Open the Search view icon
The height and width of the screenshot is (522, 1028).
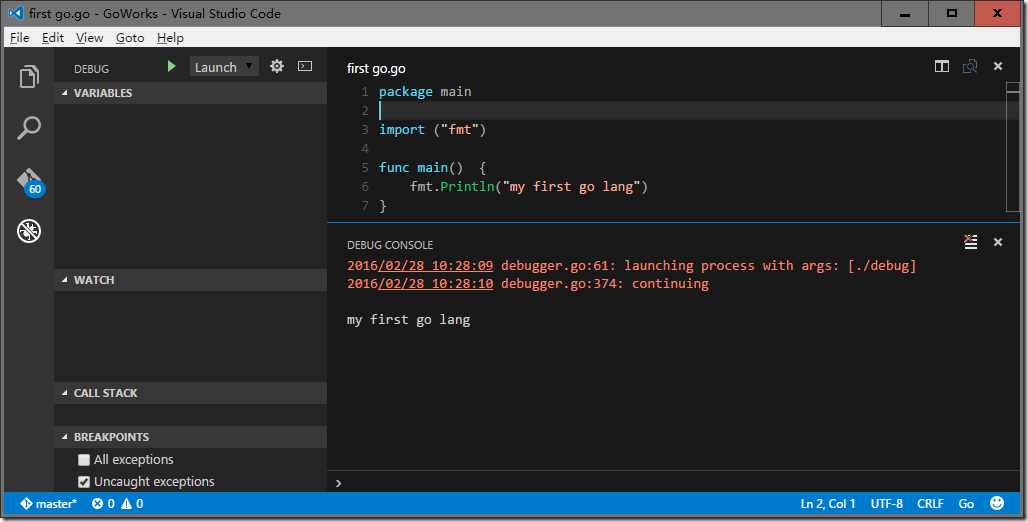point(29,128)
